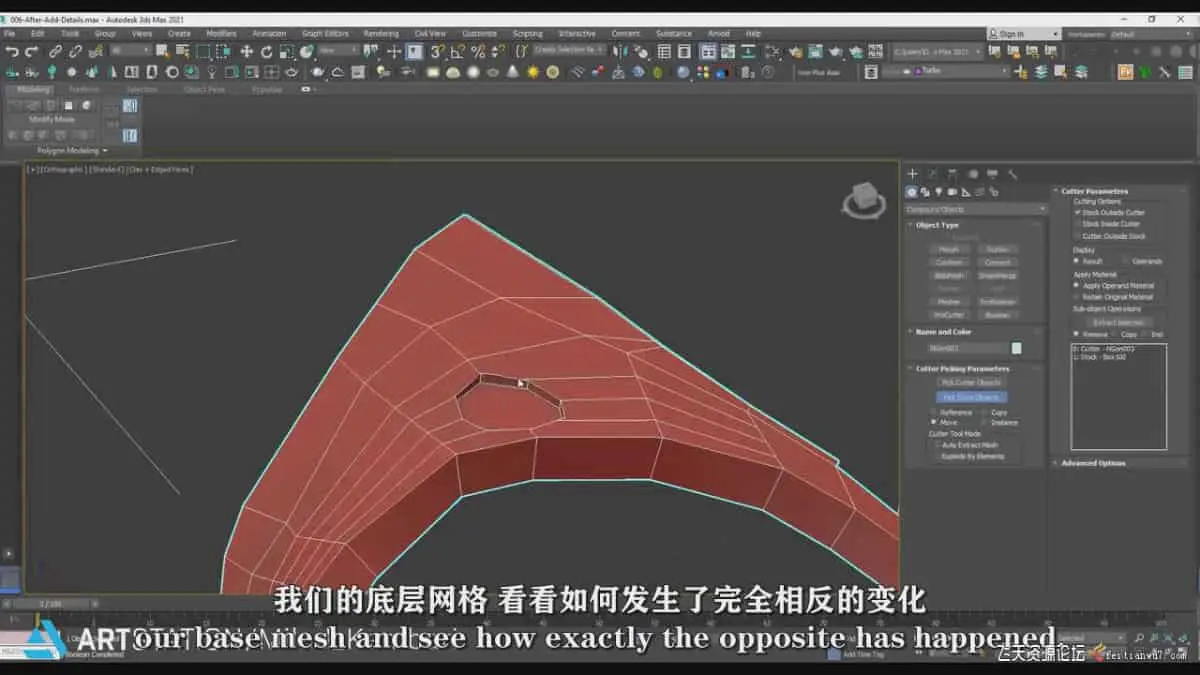
Task: Select the Operands display radio button
Action: [x=1141, y=261]
